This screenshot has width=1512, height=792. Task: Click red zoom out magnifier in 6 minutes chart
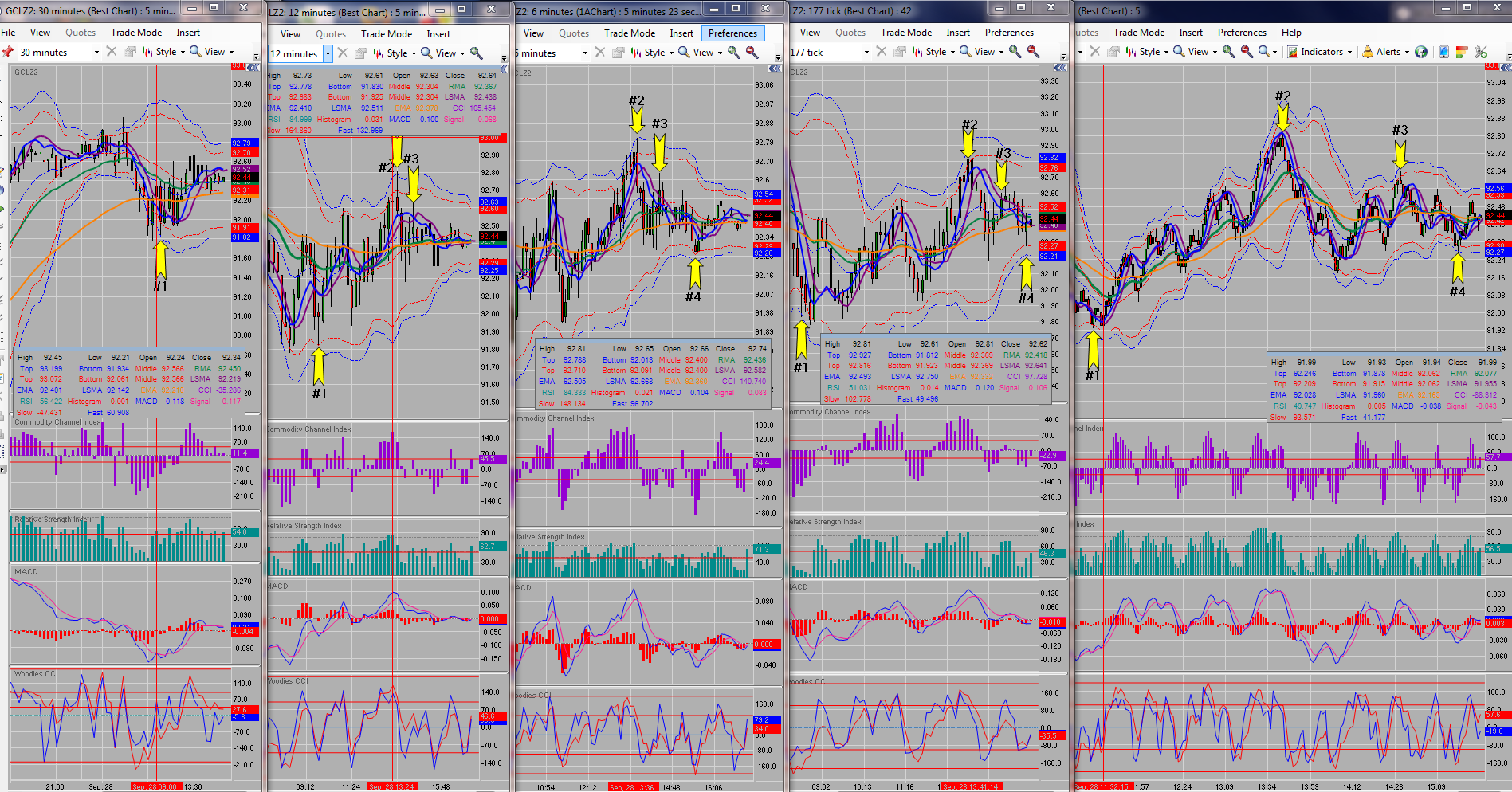pos(752,53)
